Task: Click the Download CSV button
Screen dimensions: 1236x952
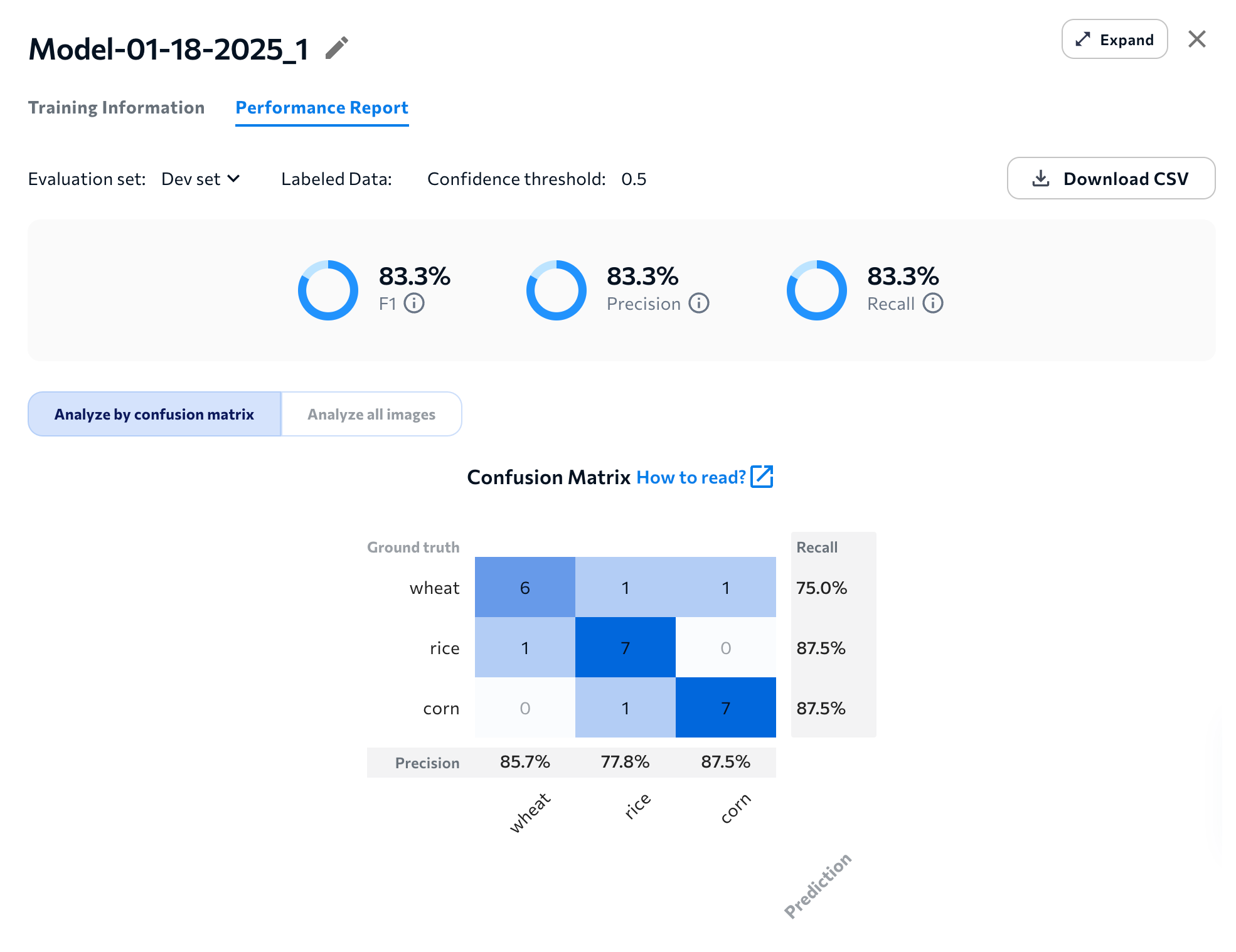Action: click(x=1111, y=179)
